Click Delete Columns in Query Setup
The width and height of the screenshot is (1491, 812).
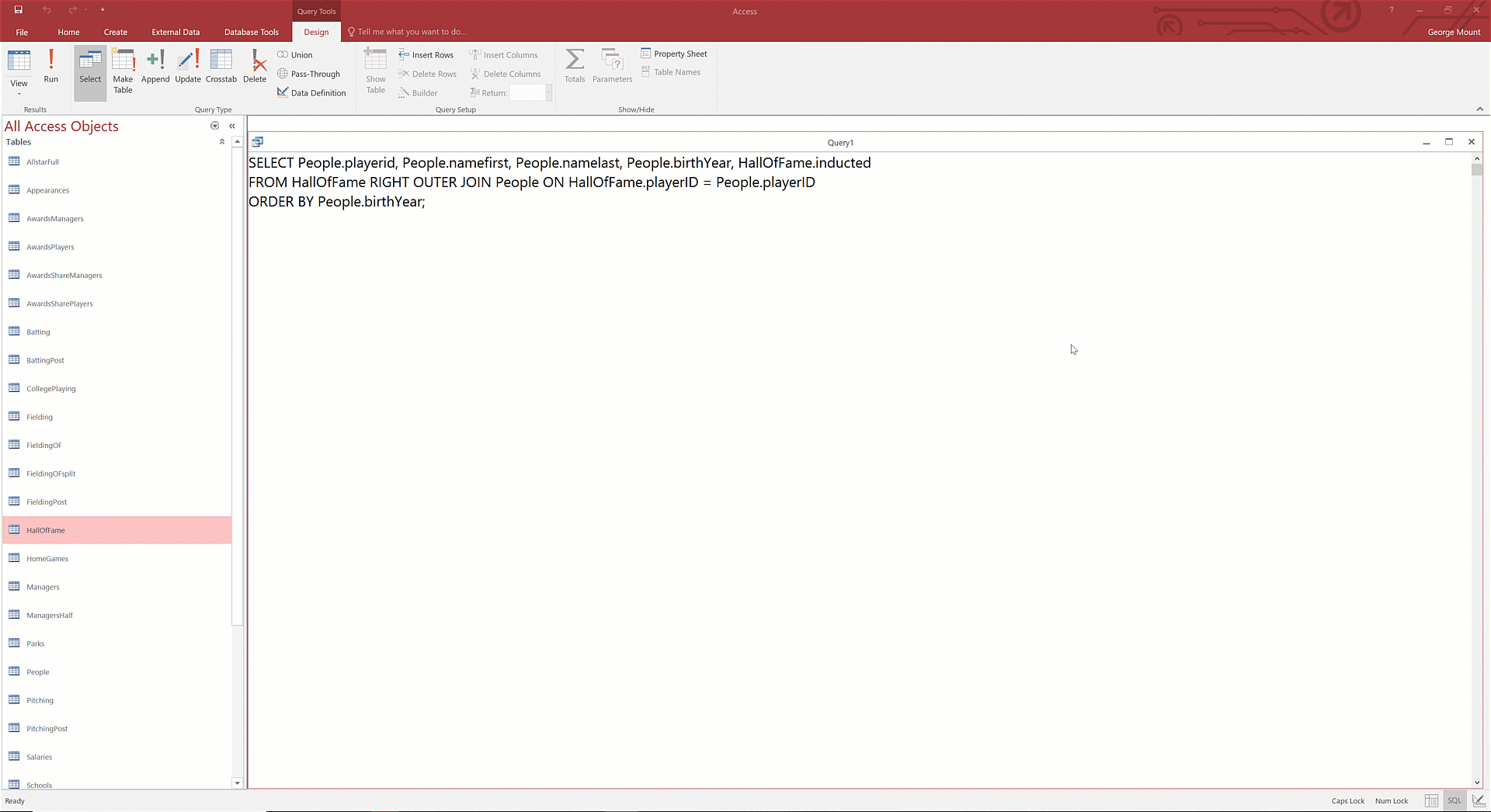point(505,74)
